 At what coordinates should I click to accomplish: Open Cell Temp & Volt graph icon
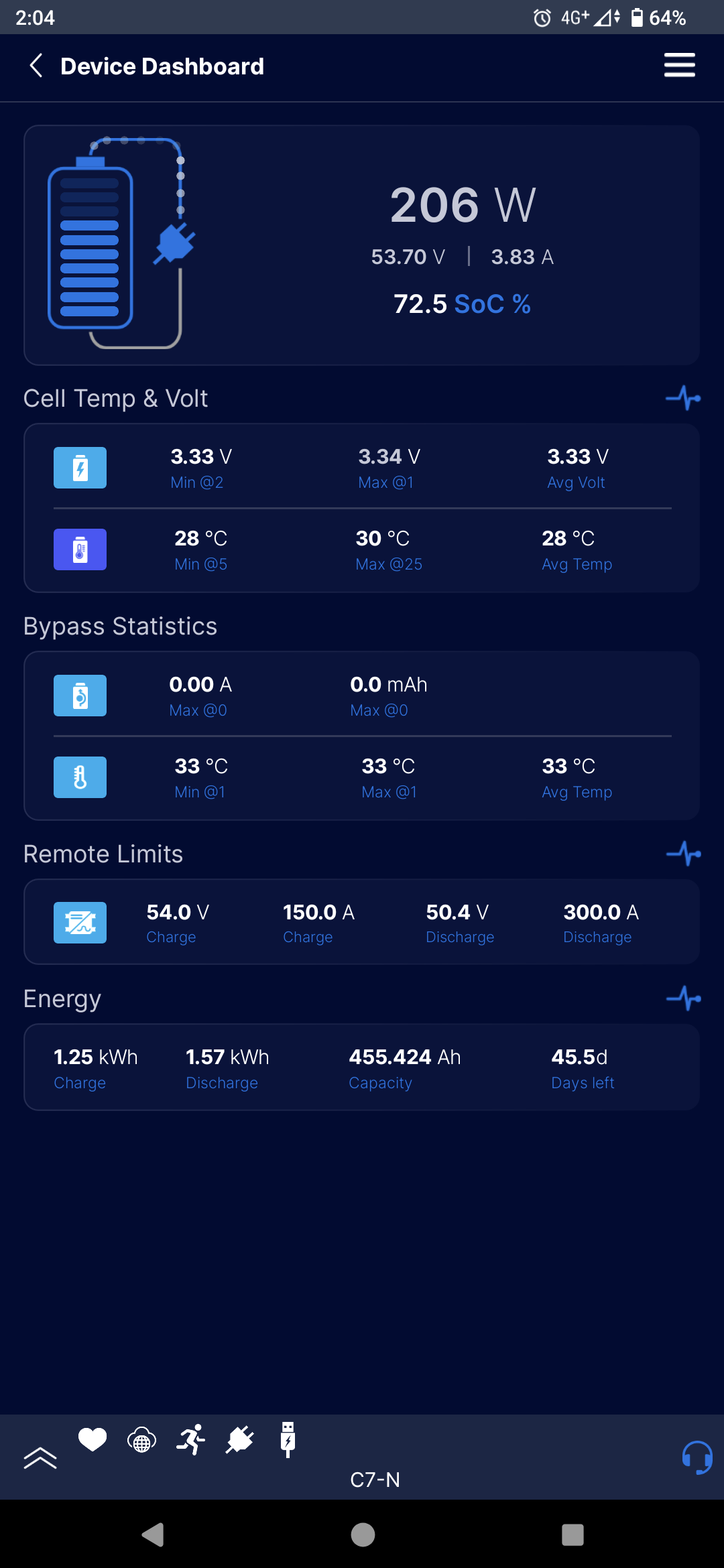pos(683,398)
